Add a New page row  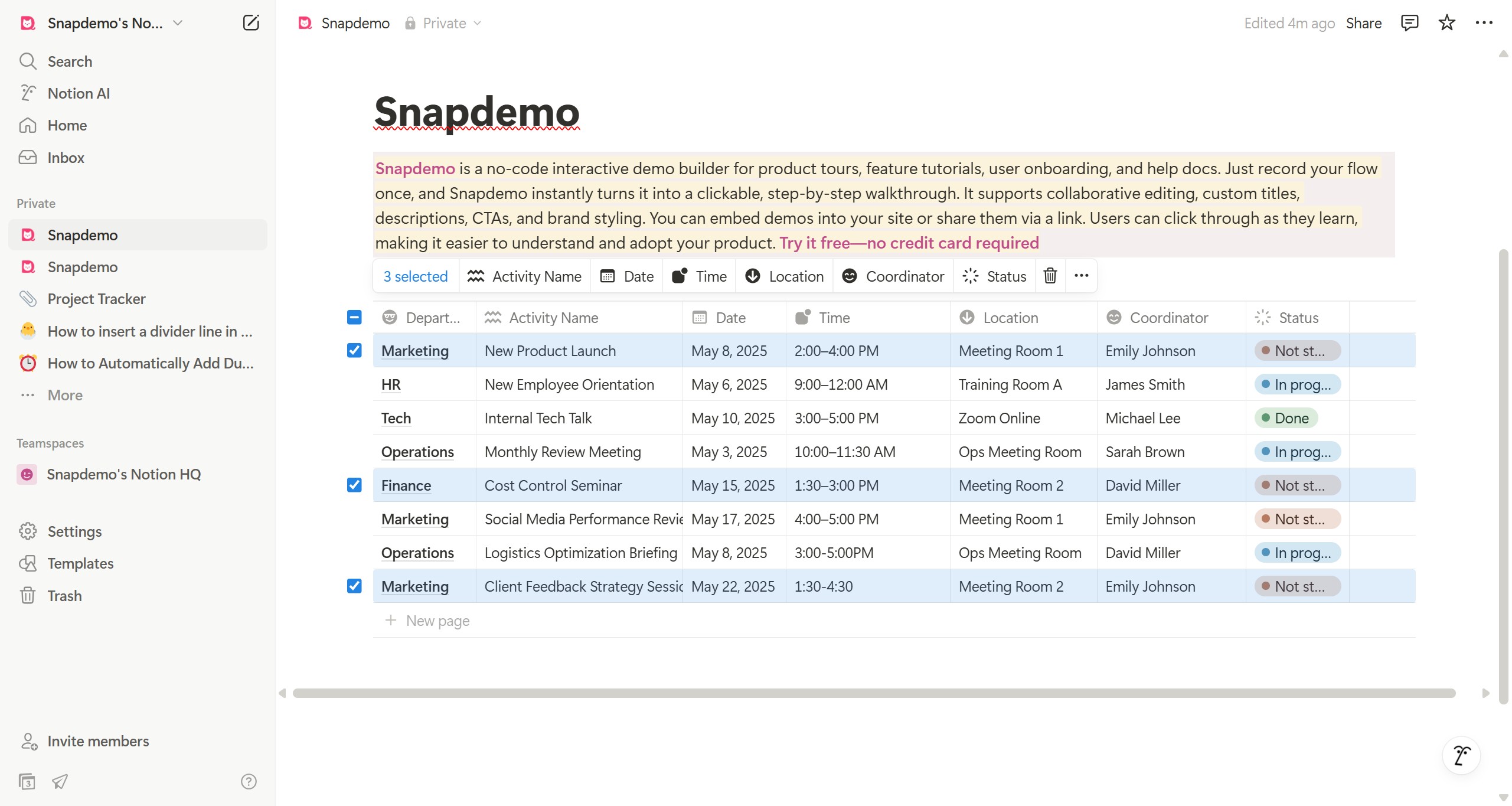[427, 621]
